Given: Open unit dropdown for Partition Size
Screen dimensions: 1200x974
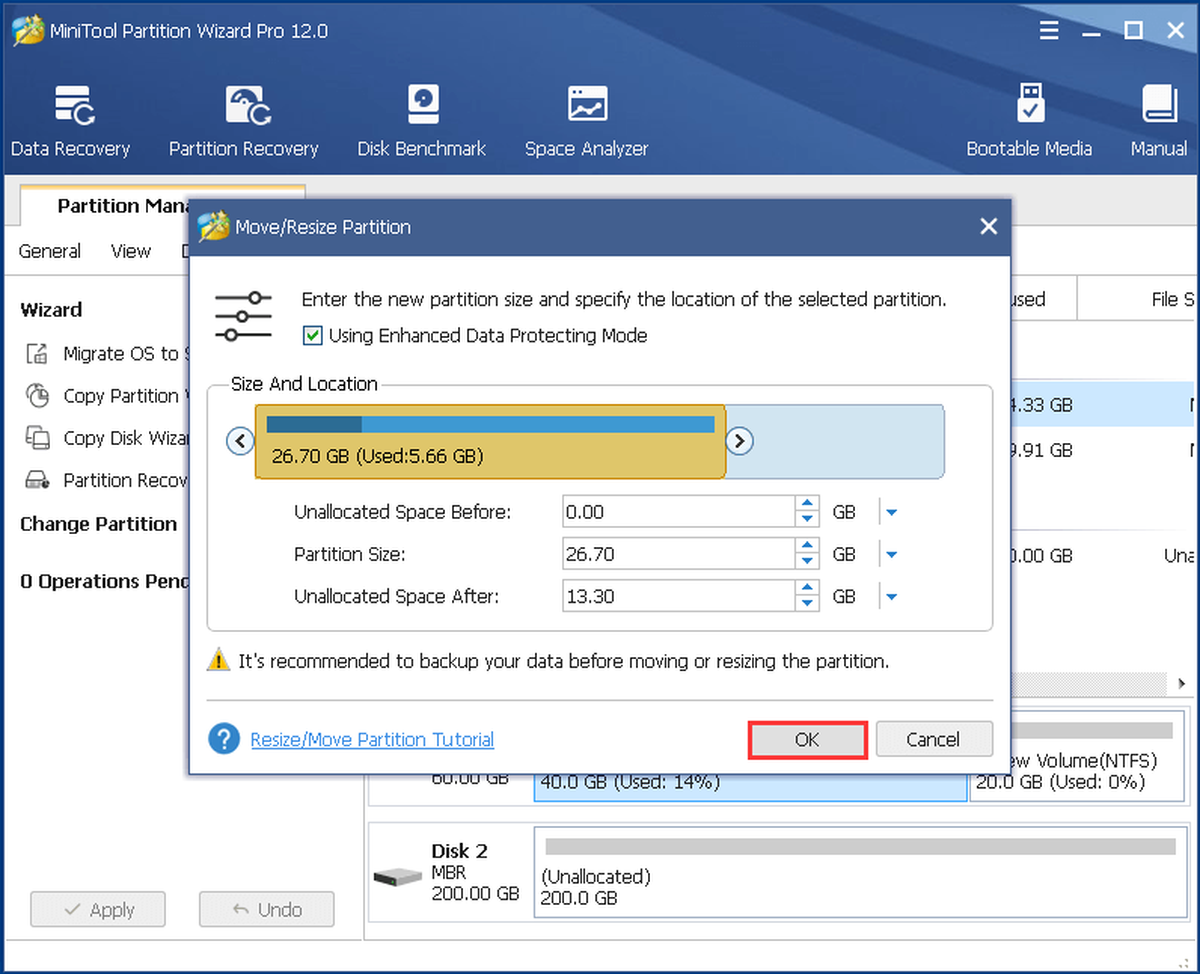Looking at the screenshot, I should [892, 554].
